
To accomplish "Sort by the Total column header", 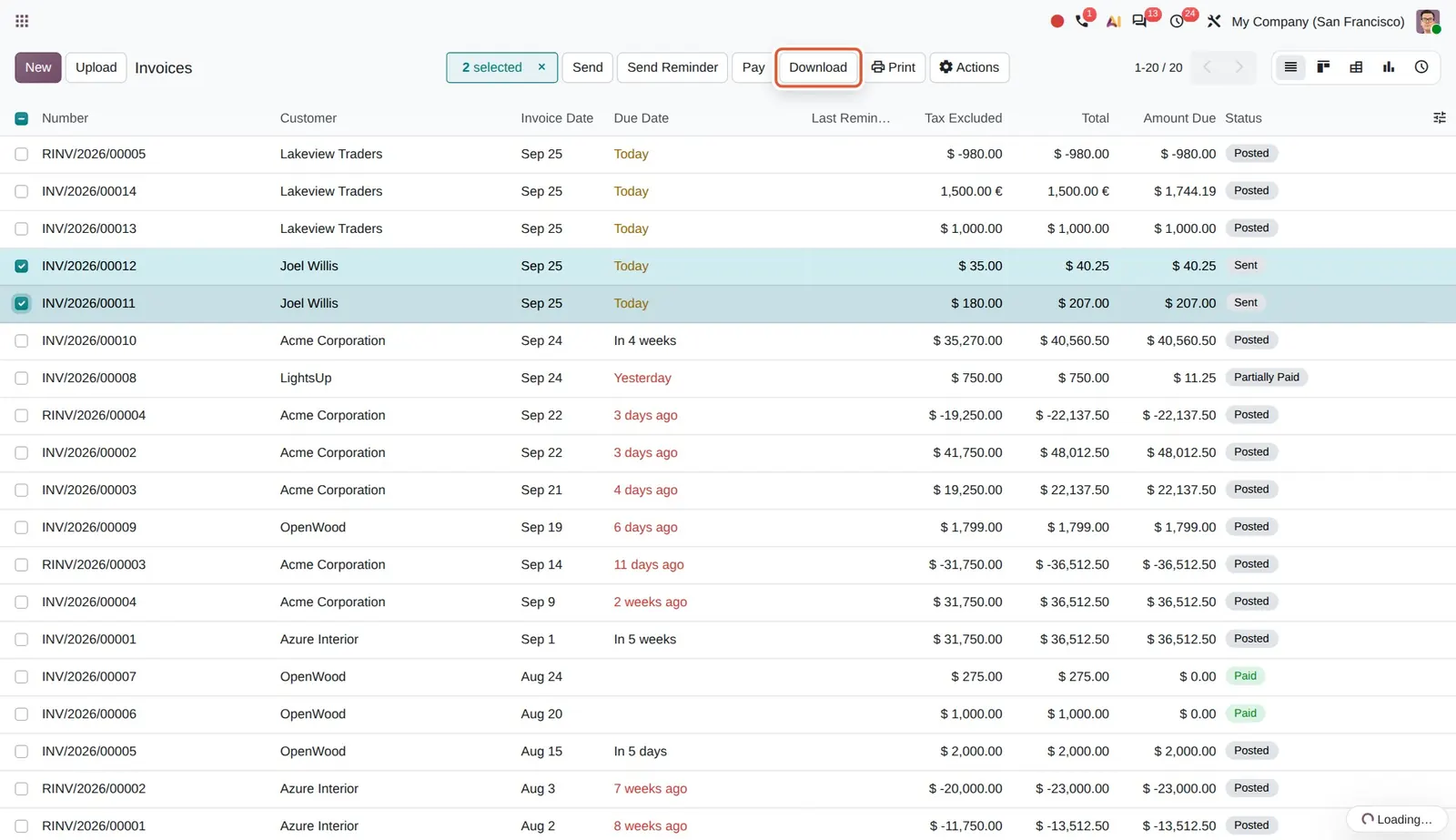I will [x=1095, y=118].
